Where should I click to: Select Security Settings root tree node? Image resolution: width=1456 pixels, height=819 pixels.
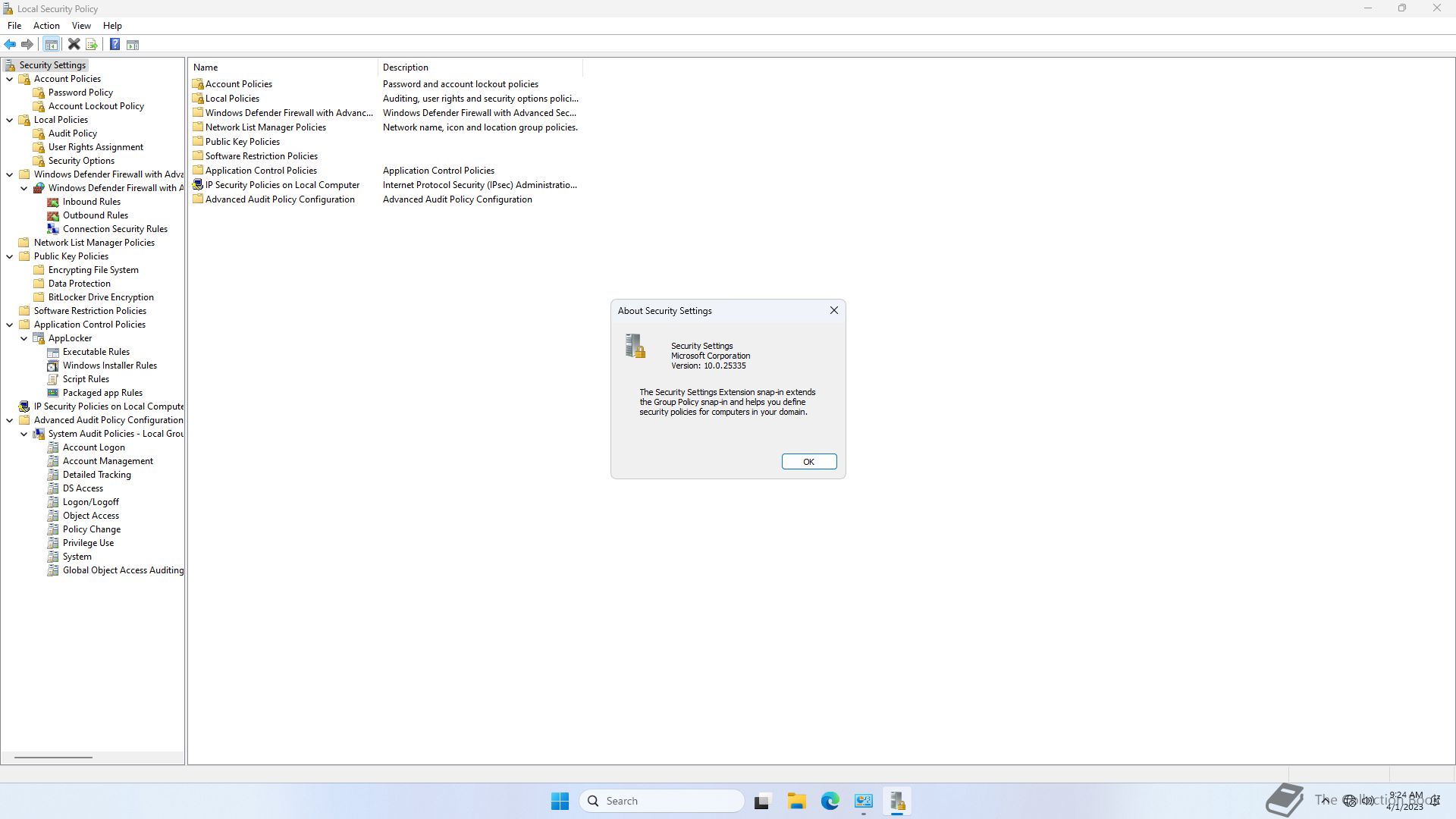52,65
